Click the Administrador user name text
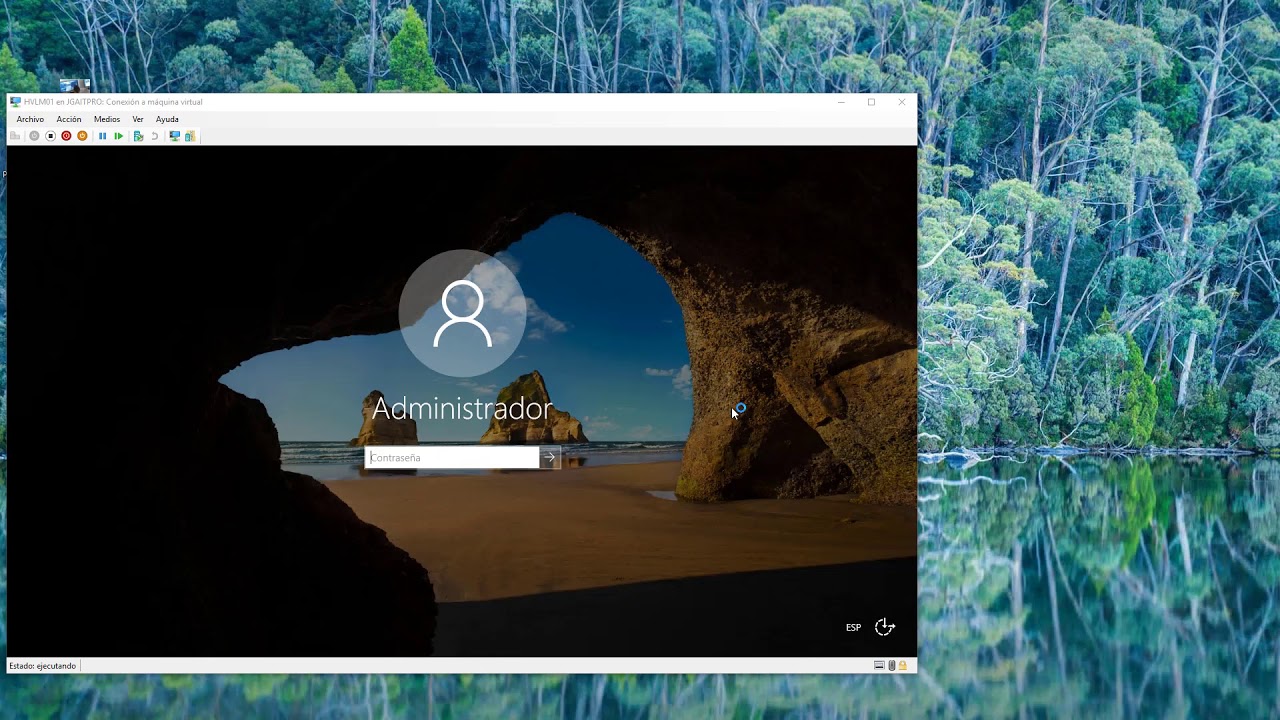This screenshot has height=720, width=1280. (x=462, y=408)
